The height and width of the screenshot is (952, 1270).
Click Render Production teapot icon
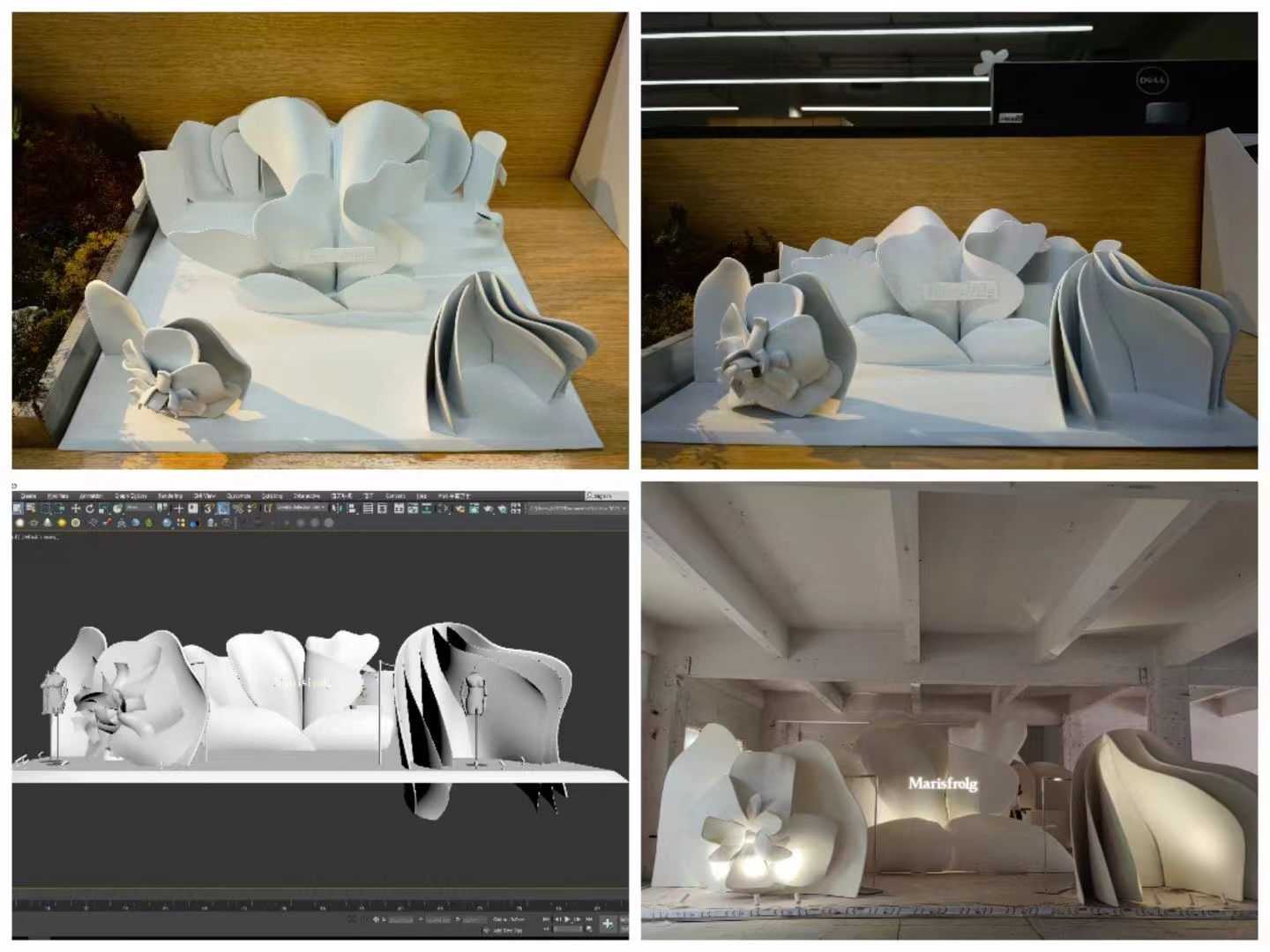point(489,509)
